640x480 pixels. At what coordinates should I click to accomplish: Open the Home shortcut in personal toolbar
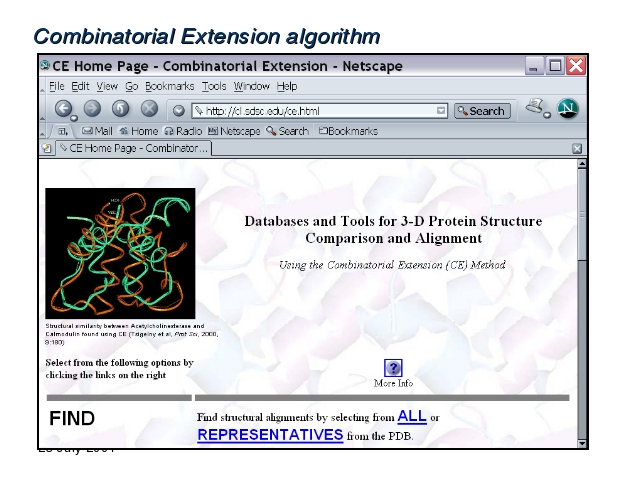point(139,131)
